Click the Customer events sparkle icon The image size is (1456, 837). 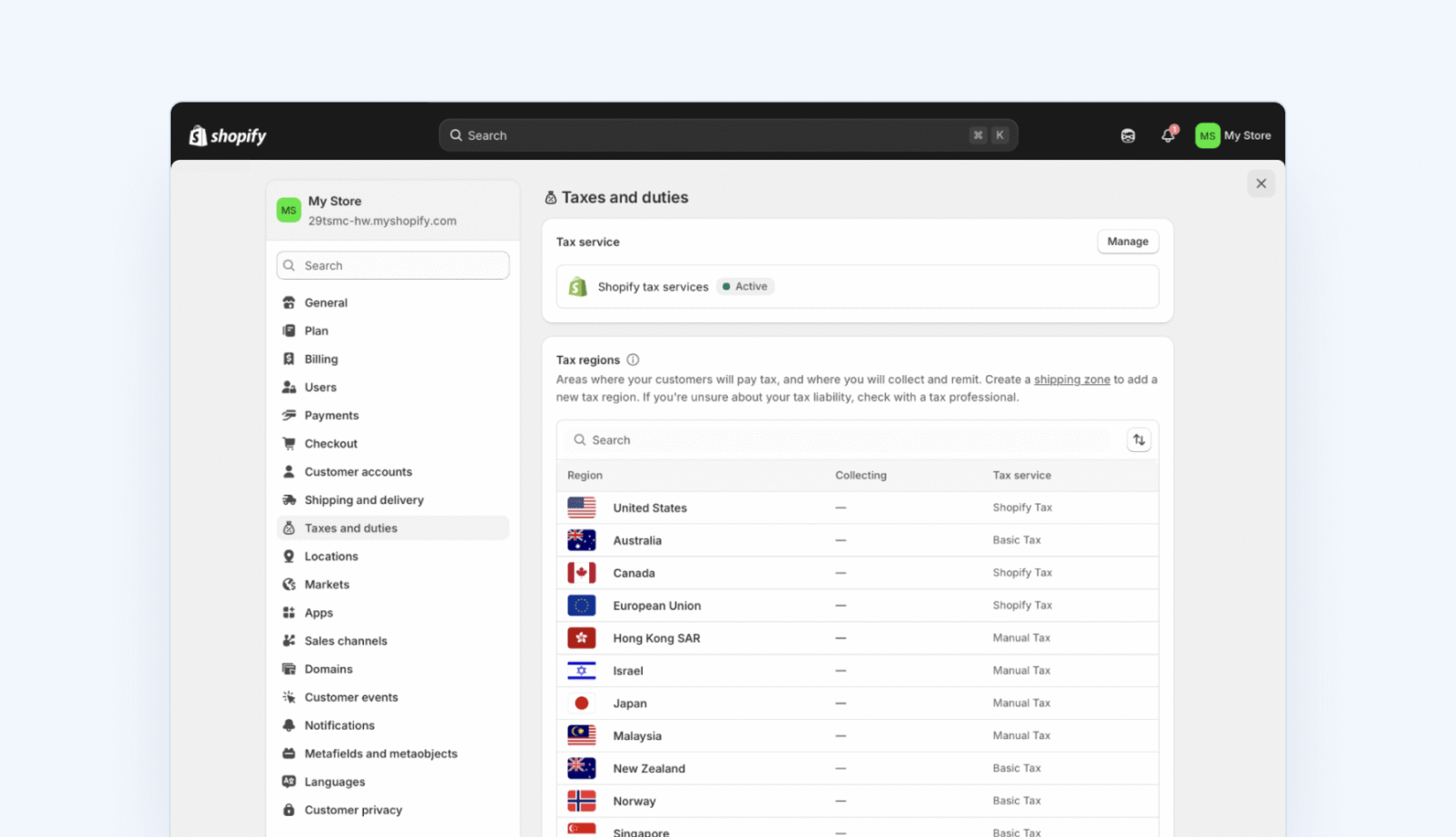289,696
